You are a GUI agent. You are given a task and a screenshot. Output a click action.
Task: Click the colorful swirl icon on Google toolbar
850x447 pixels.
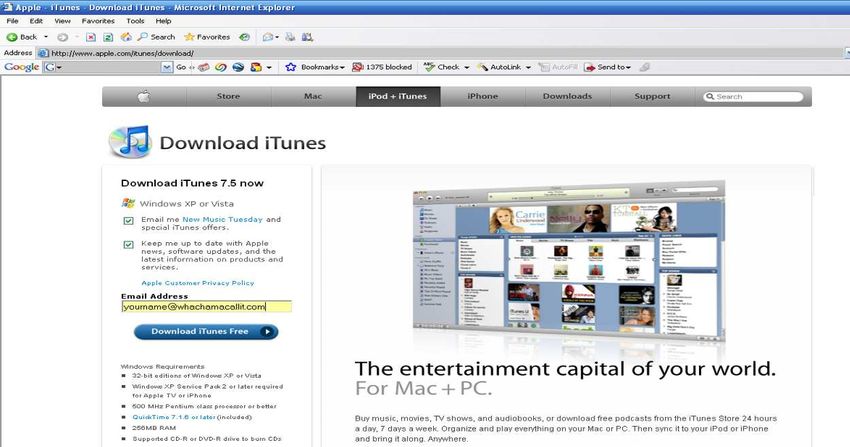(221, 67)
